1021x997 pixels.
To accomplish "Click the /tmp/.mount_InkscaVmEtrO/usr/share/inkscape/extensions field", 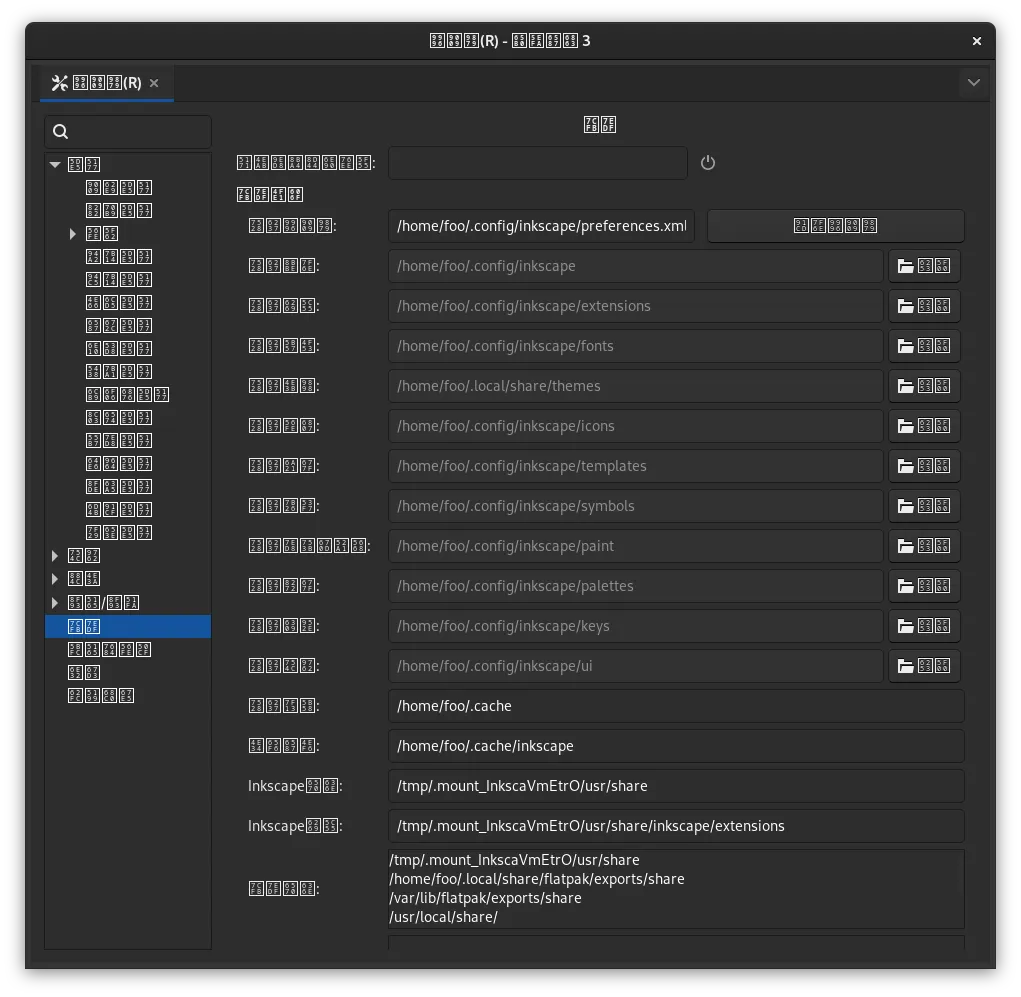I will click(x=676, y=826).
